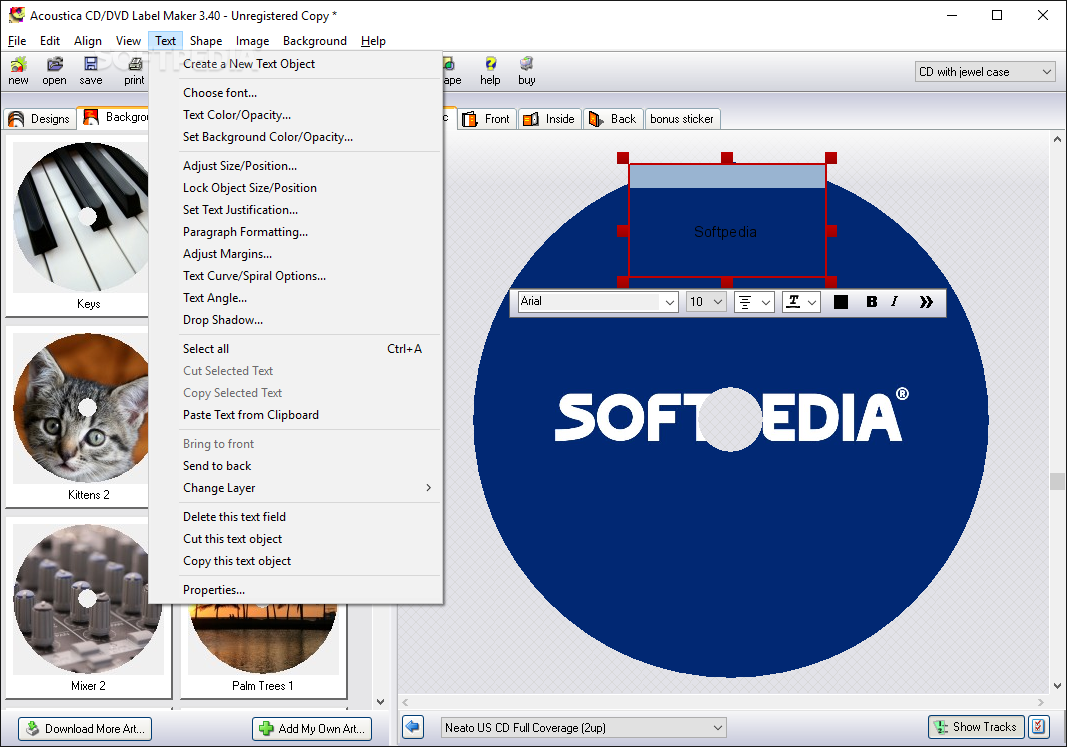Open the CD with jewel case dropdown
1067x747 pixels.
985,71
